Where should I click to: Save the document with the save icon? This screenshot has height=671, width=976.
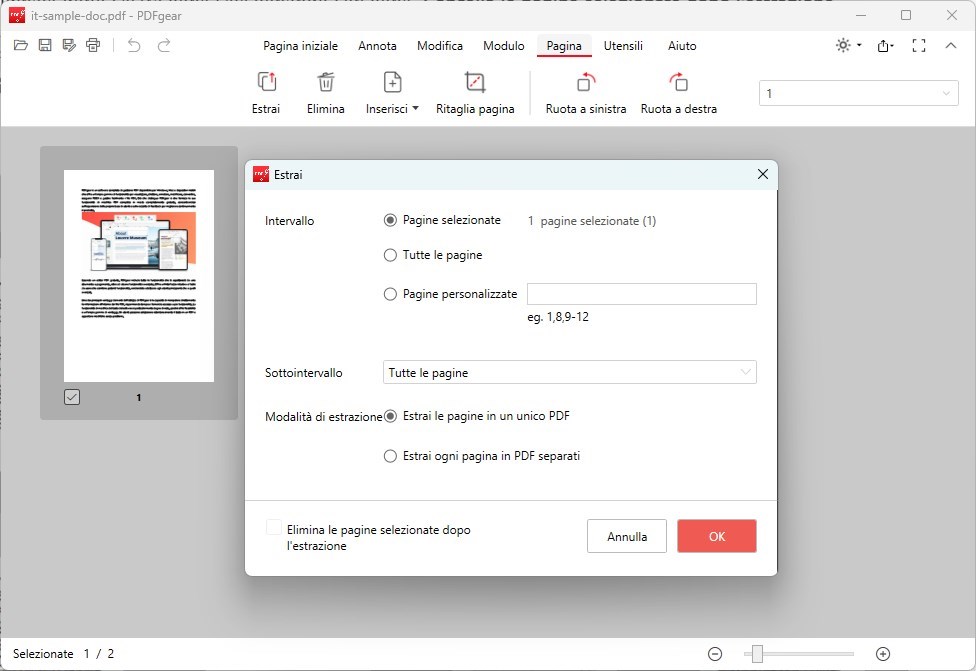[x=44, y=45]
